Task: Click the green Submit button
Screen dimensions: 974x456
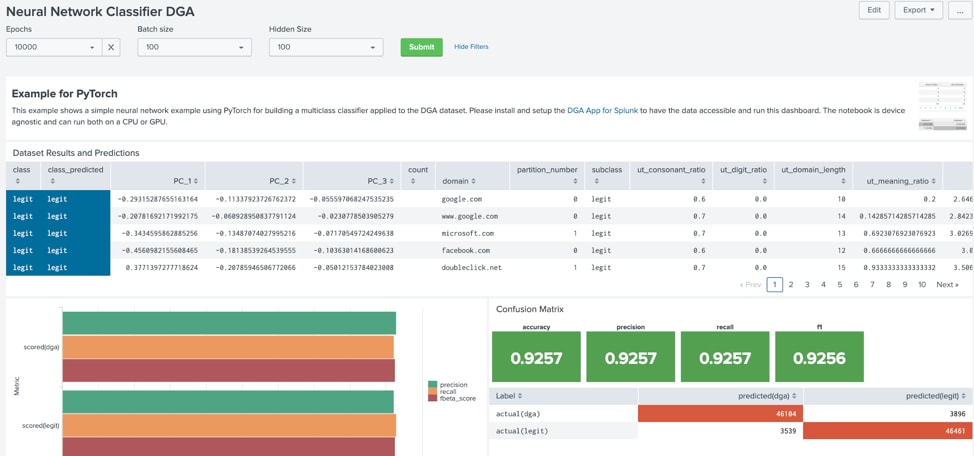Action: tap(422, 47)
